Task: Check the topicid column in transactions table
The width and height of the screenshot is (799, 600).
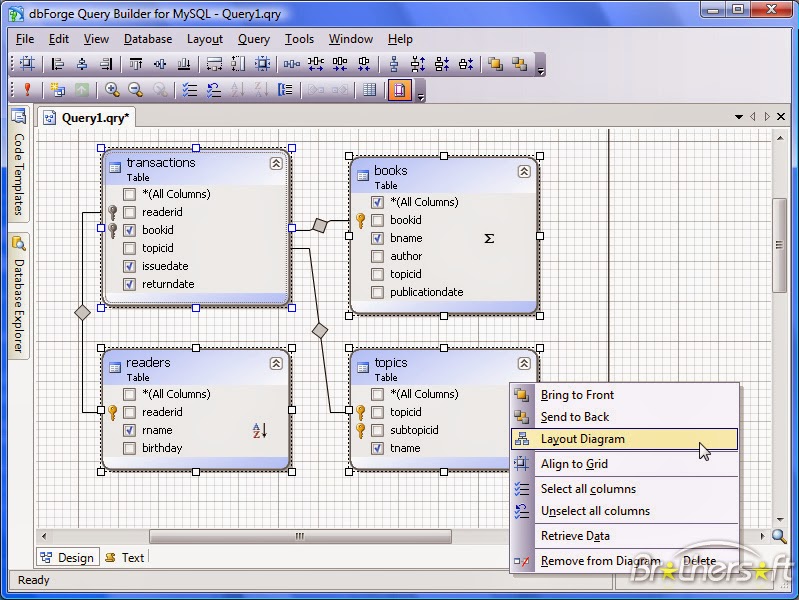Action: click(129, 248)
